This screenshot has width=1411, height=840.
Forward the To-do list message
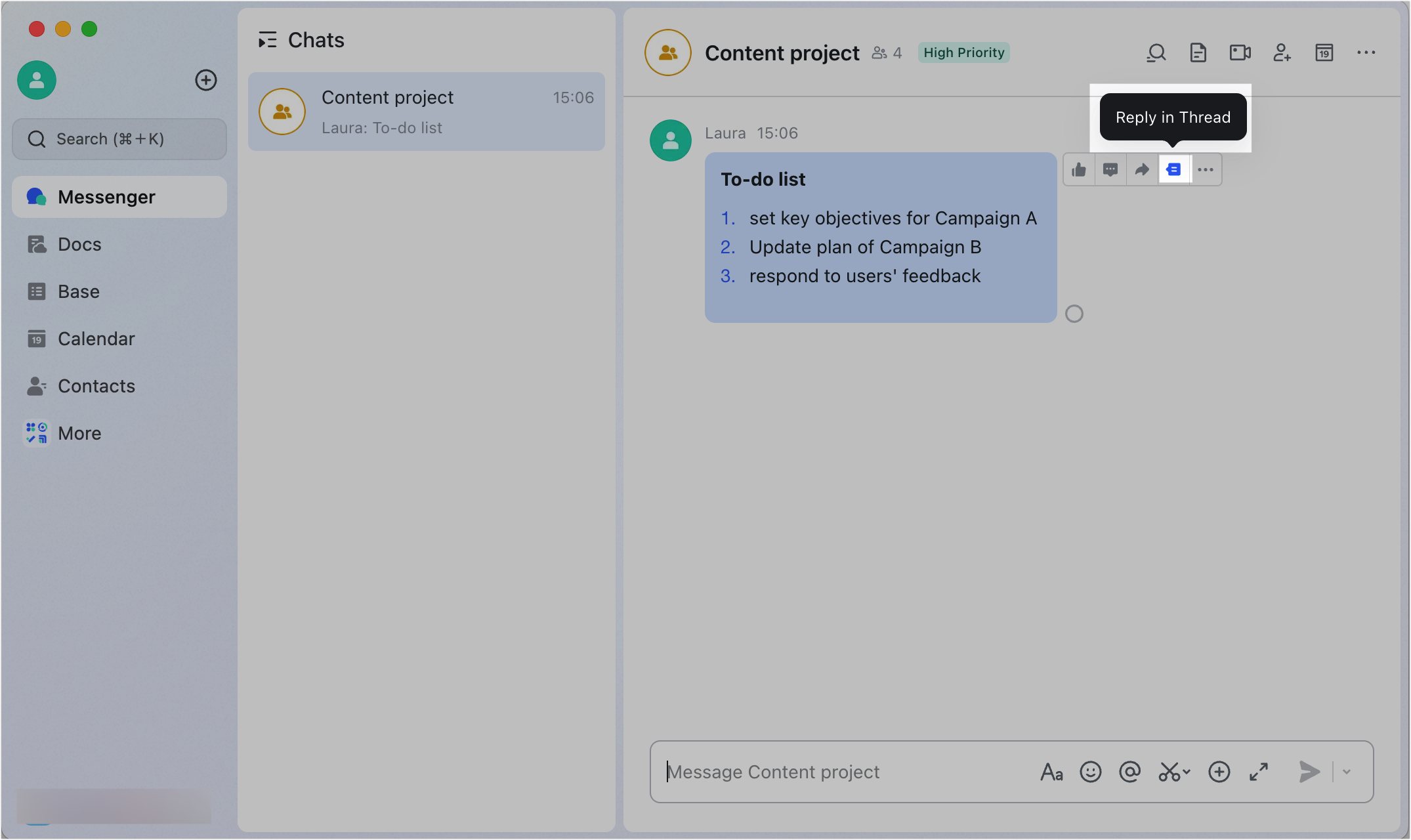1142,170
